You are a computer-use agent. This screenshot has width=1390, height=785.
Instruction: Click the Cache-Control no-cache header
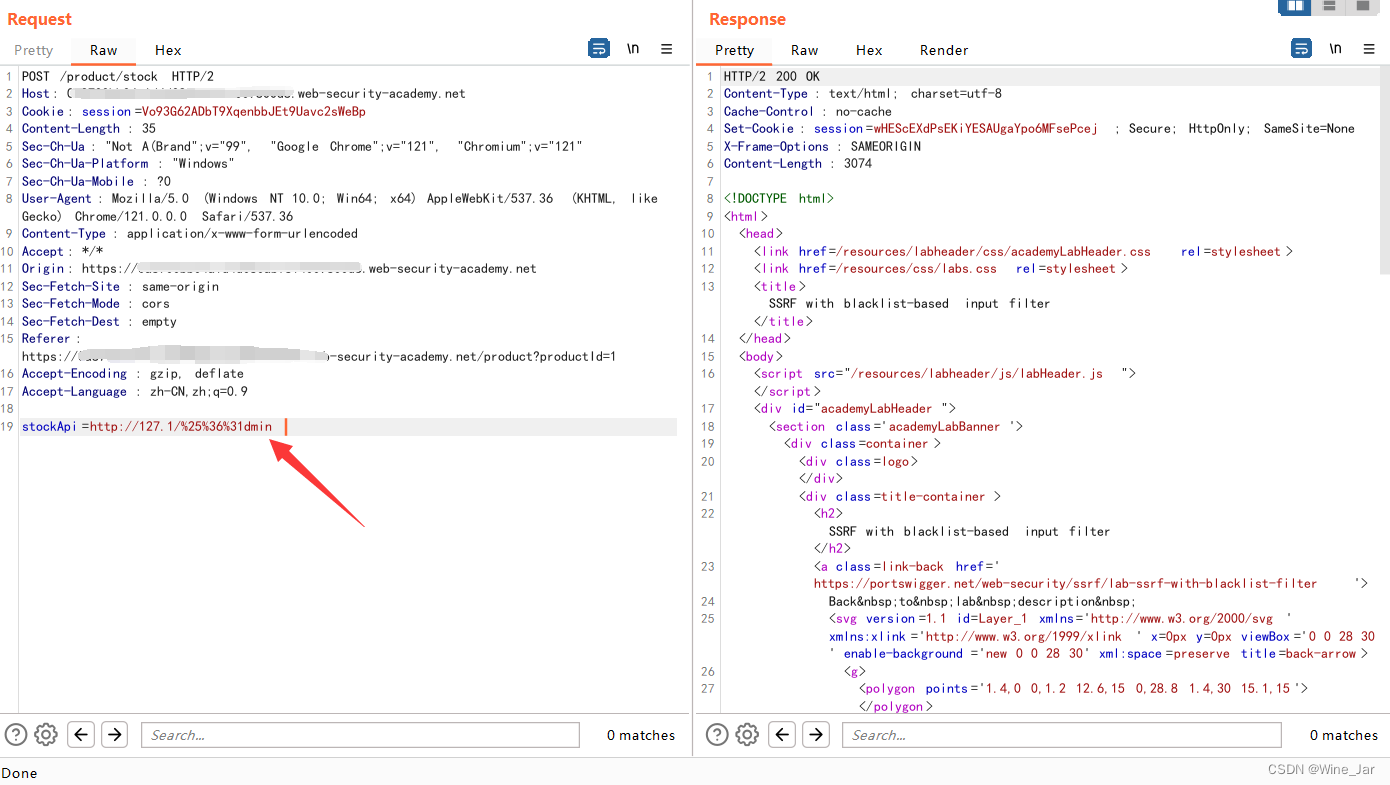point(808,111)
